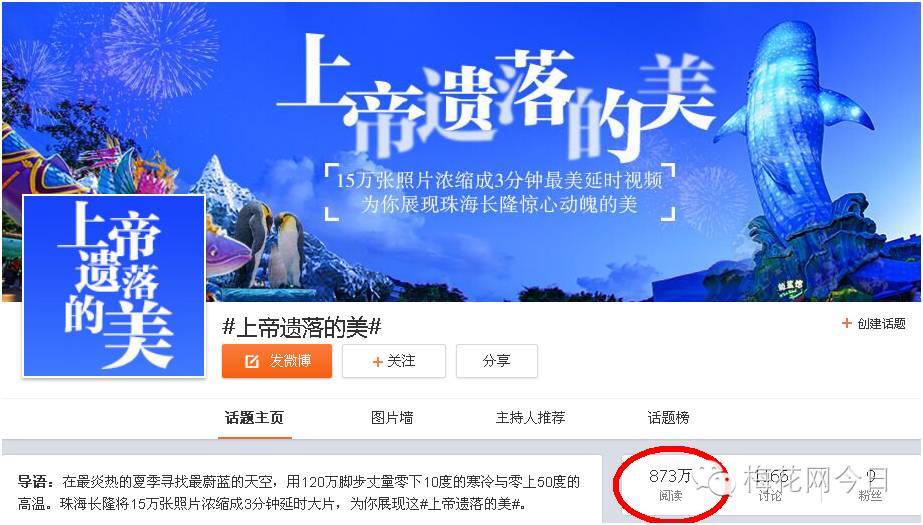The image size is (923, 525).
Task: Click the pencil compose icon on 发微博
Action: click(251, 361)
